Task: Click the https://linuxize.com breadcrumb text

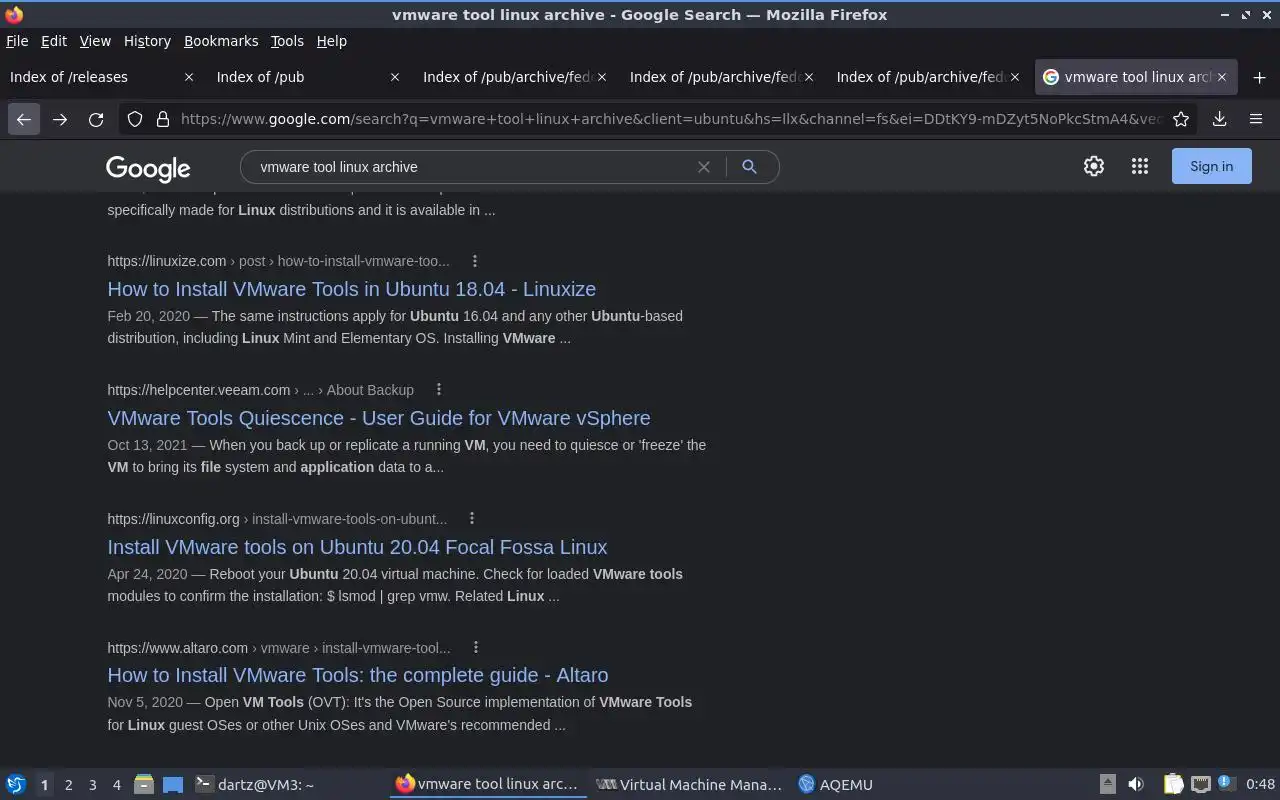Action: pos(167,261)
